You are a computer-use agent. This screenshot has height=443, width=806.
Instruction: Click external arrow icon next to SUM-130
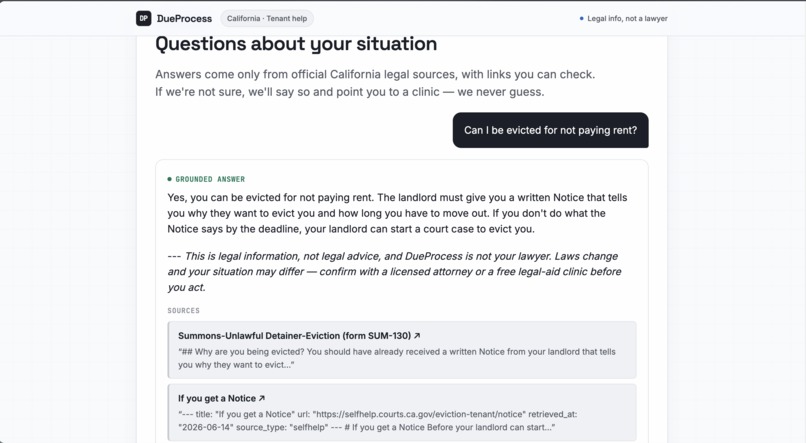coord(417,336)
